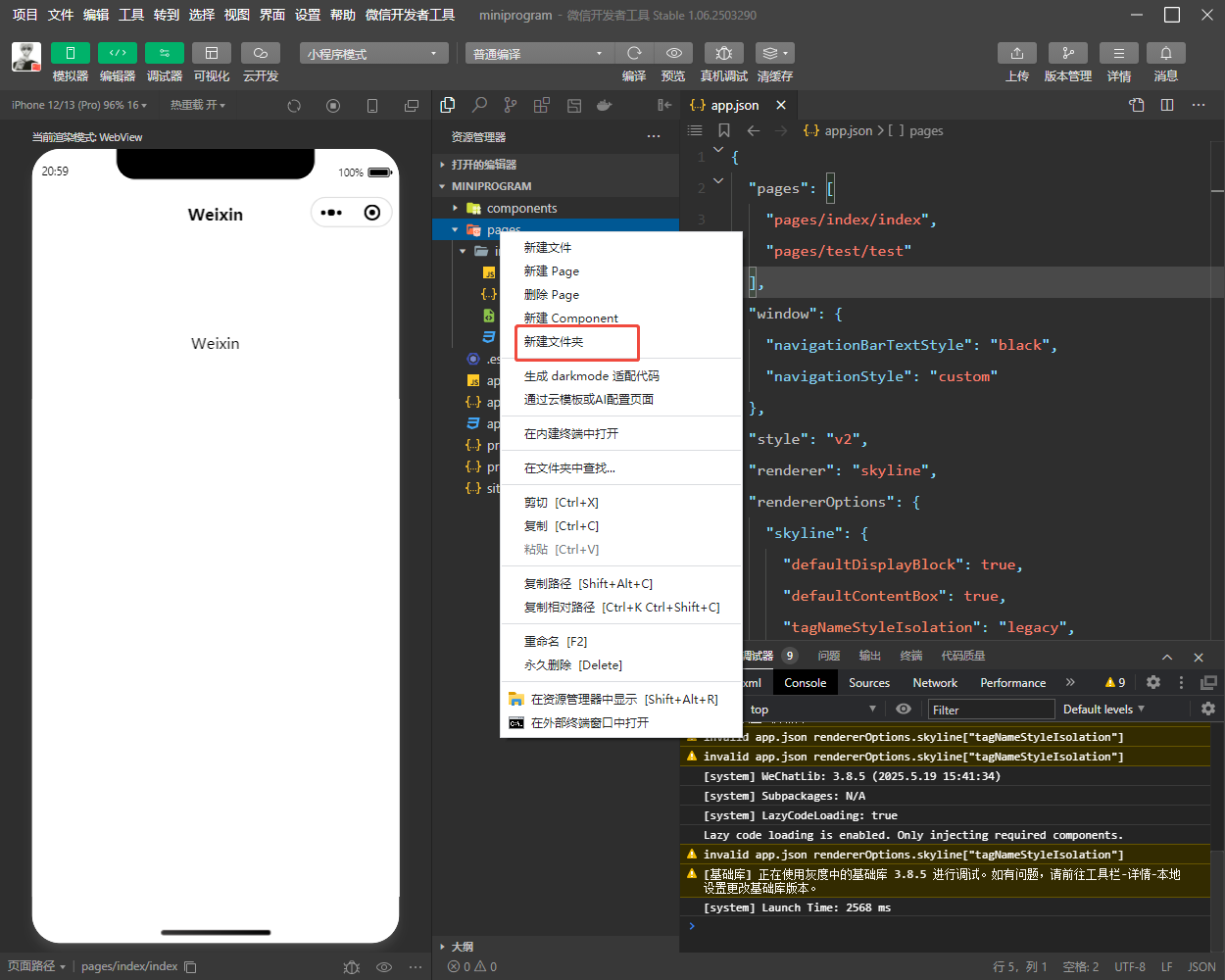Image resolution: width=1225 pixels, height=980 pixels.
Task: Expand the 打开的编辑器 section
Action: coord(556,165)
